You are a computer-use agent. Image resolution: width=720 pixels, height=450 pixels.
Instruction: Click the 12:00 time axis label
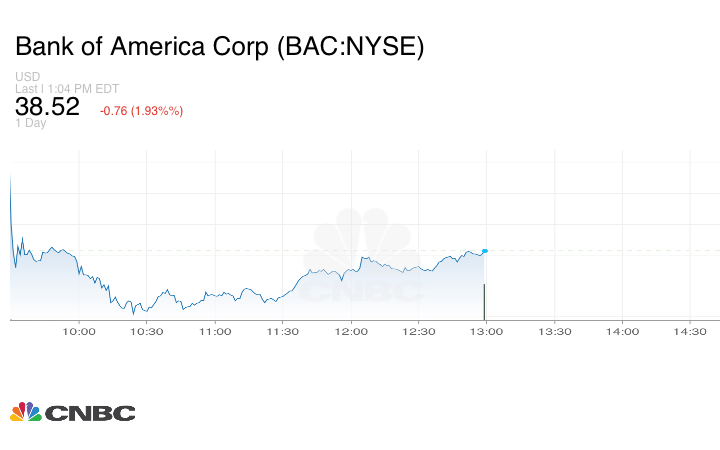pyautogui.click(x=351, y=332)
